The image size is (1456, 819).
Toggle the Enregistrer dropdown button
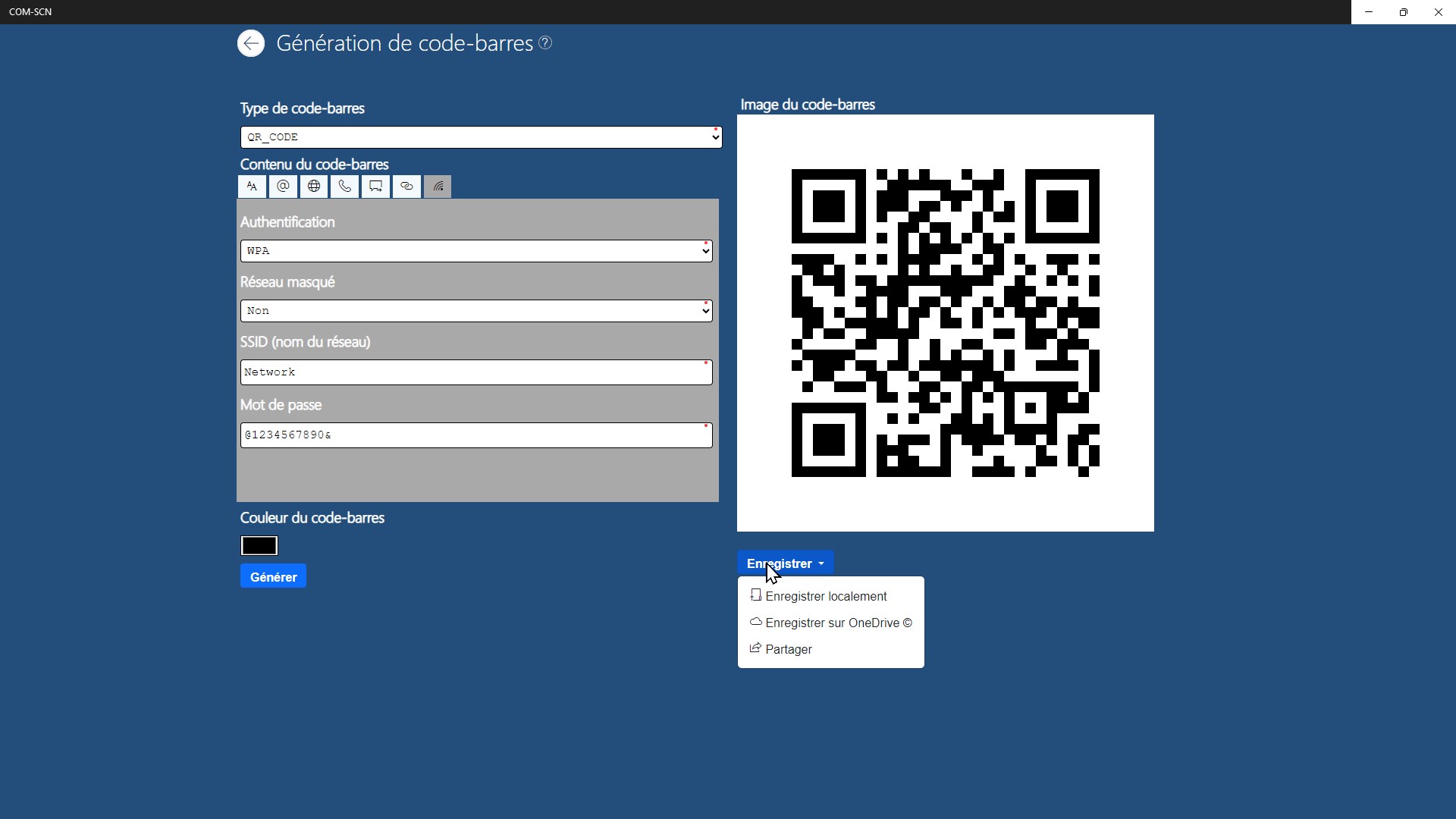tap(786, 563)
